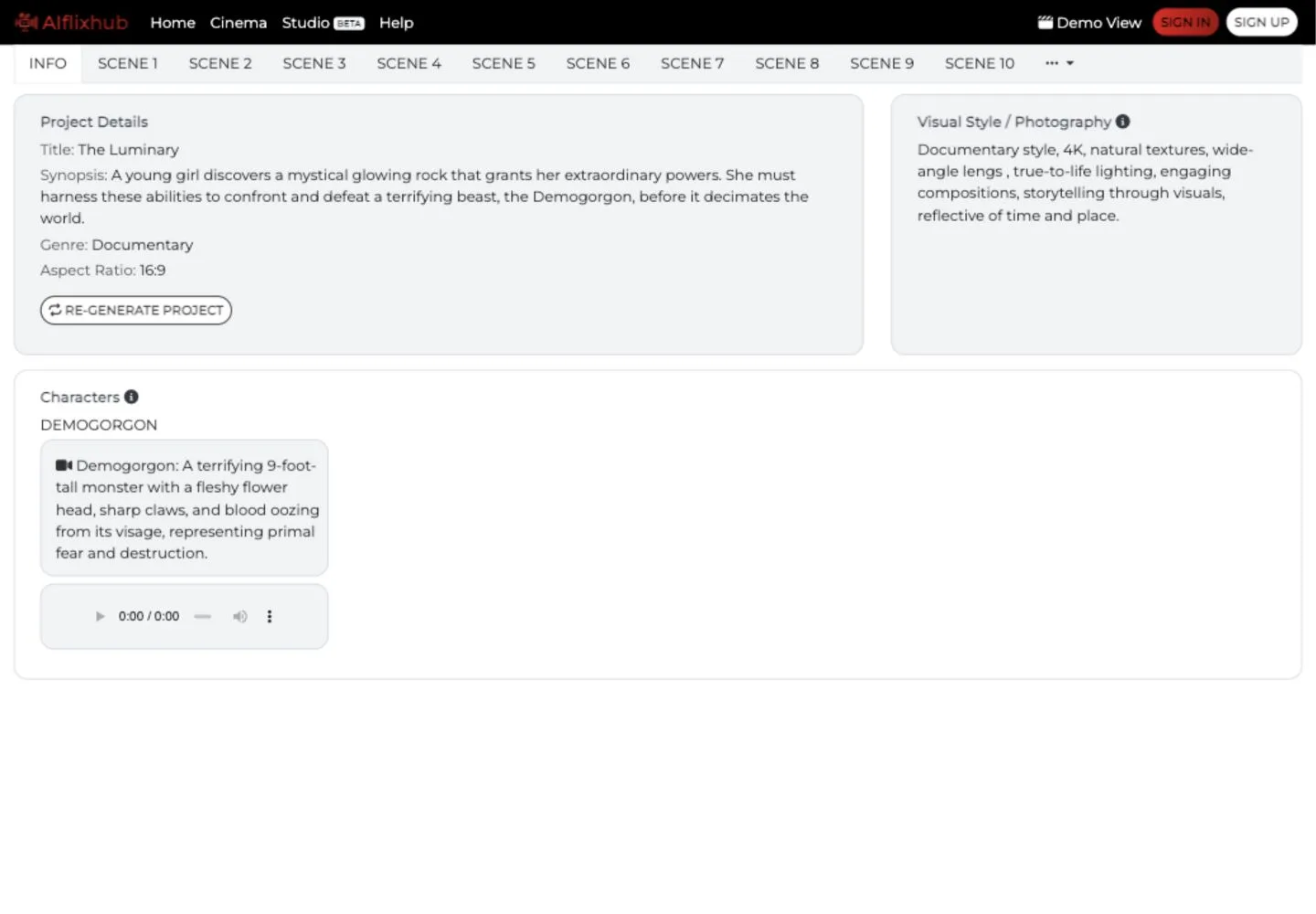Click the SIGN UP button
1316x914 pixels.
coord(1261,22)
